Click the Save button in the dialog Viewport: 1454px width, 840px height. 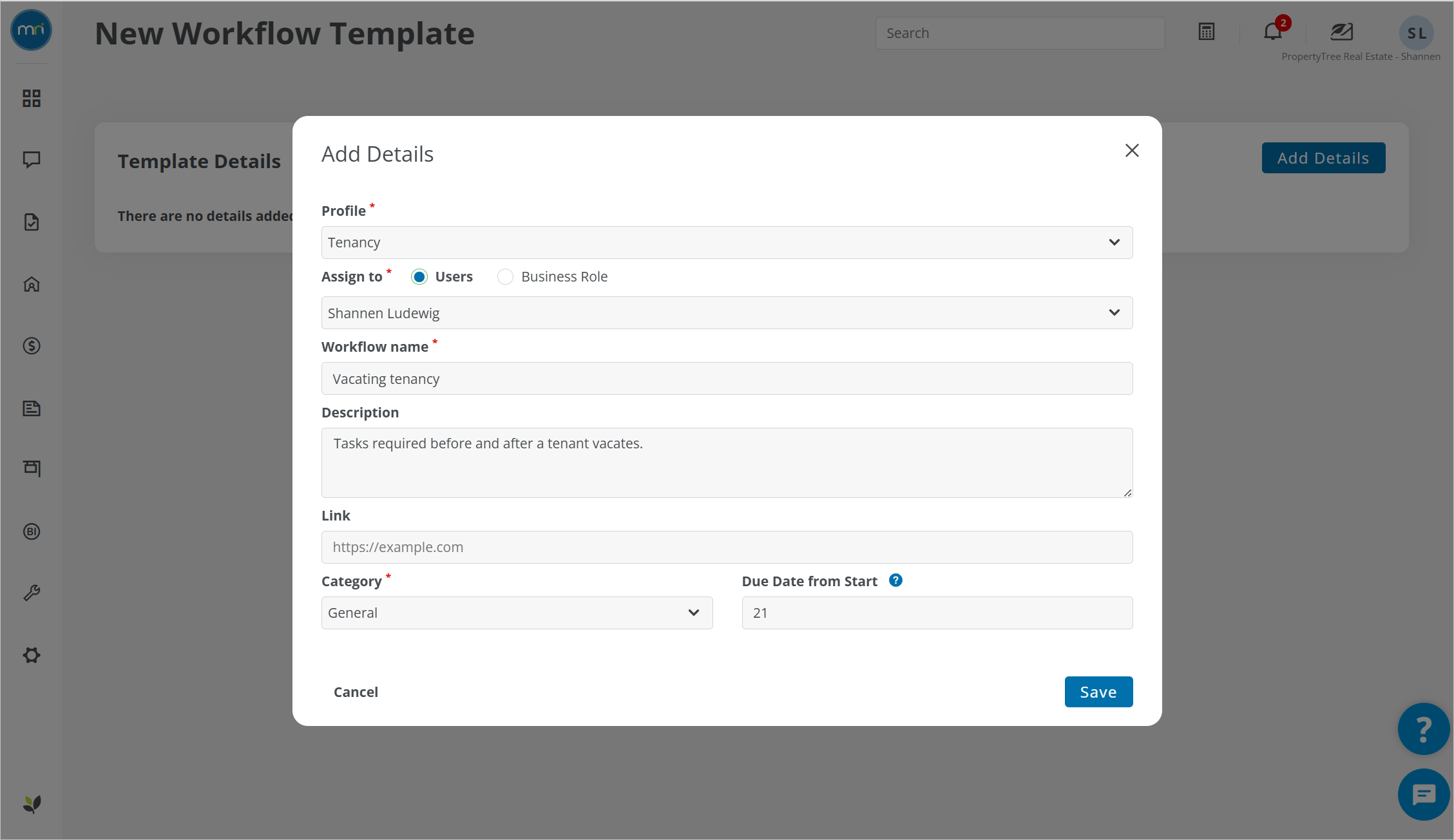(x=1098, y=692)
